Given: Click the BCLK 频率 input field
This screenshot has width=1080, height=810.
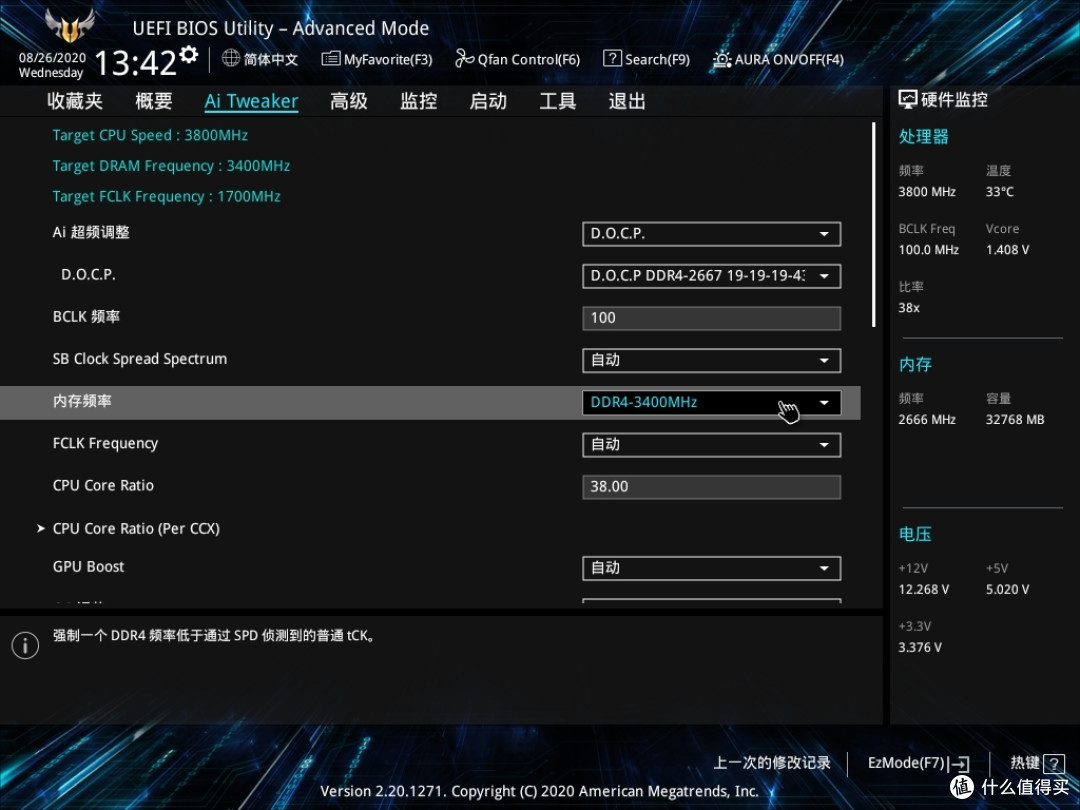Looking at the screenshot, I should [712, 318].
